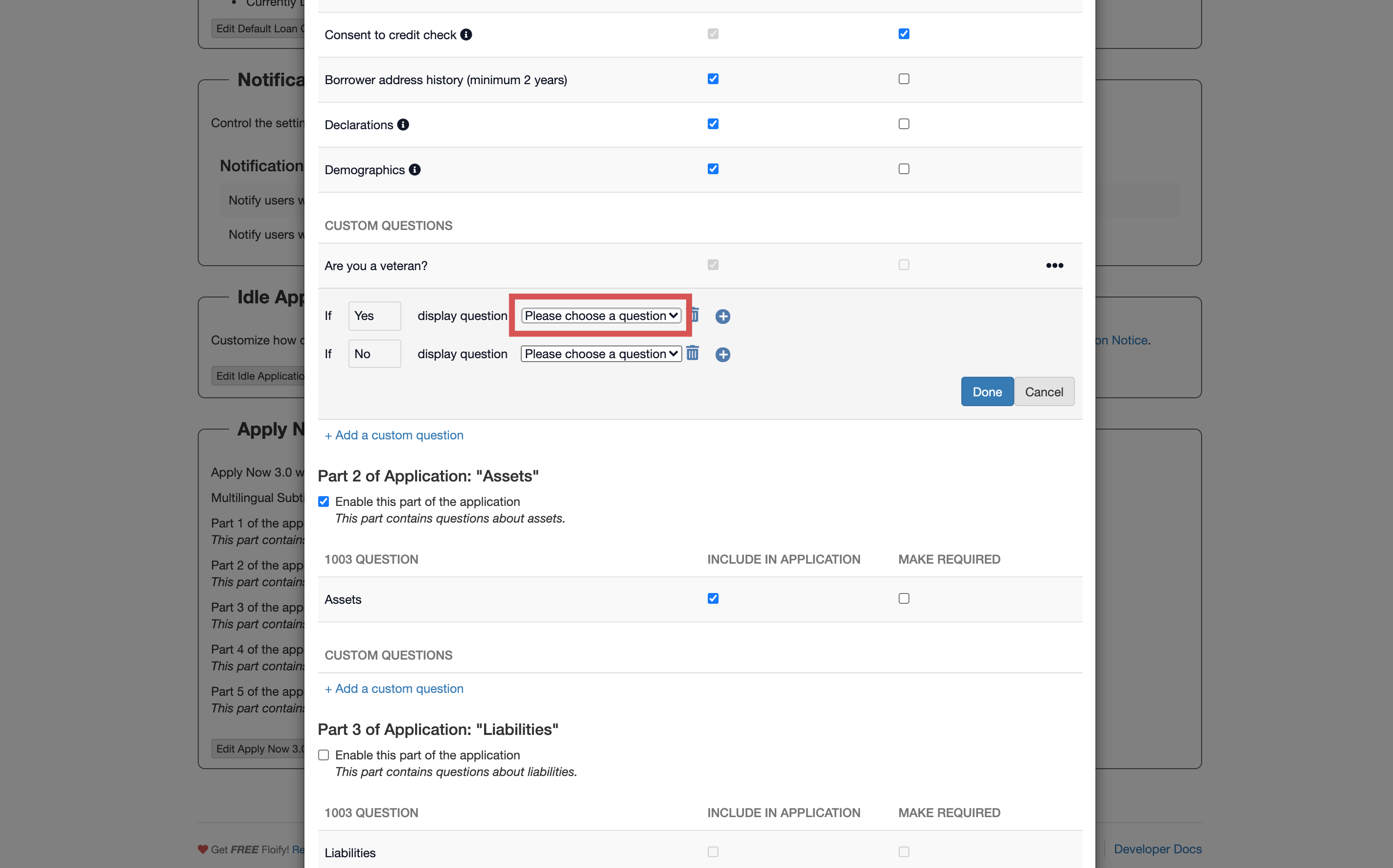
Task: Add a custom question under Assets
Action: click(394, 688)
